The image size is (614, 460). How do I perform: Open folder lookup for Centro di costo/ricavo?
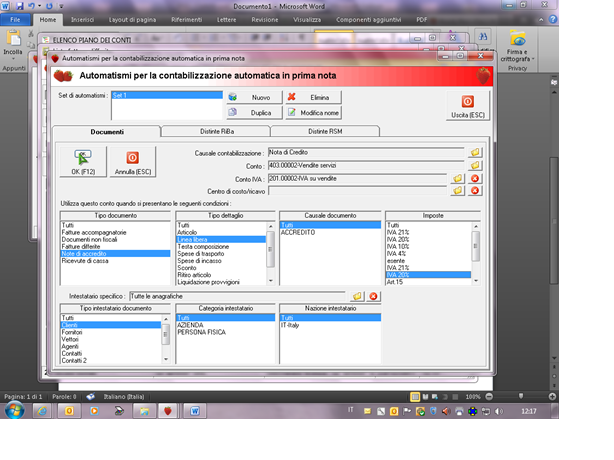pyautogui.click(x=457, y=191)
